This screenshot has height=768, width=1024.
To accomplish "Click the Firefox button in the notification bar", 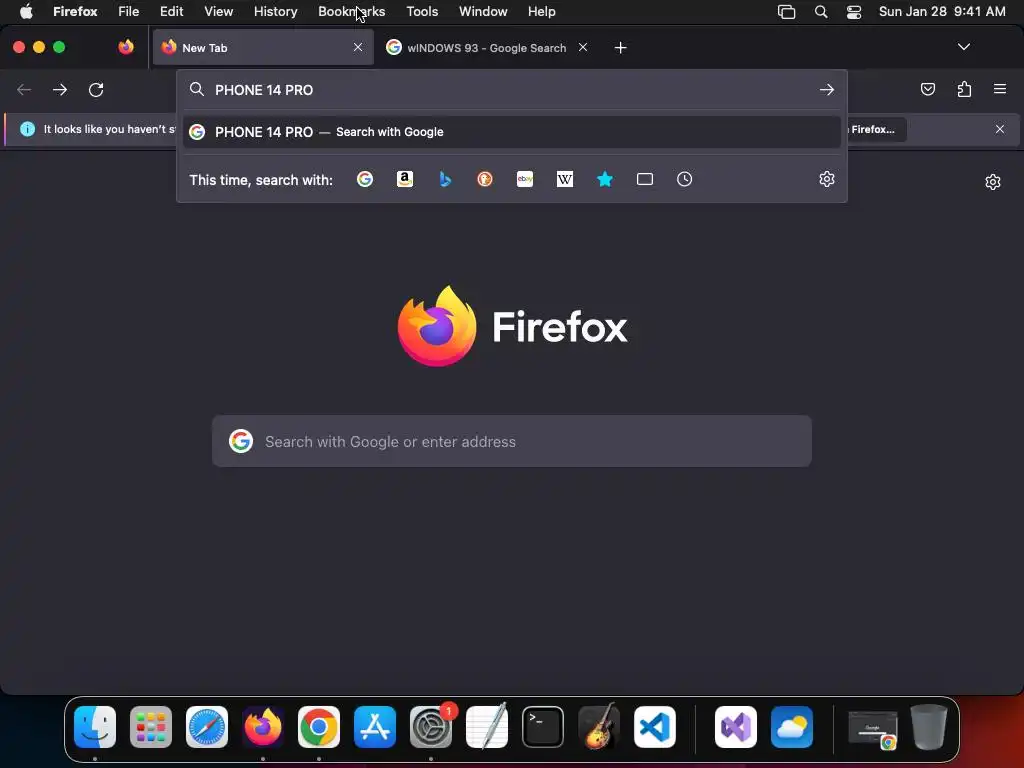I will click(876, 129).
